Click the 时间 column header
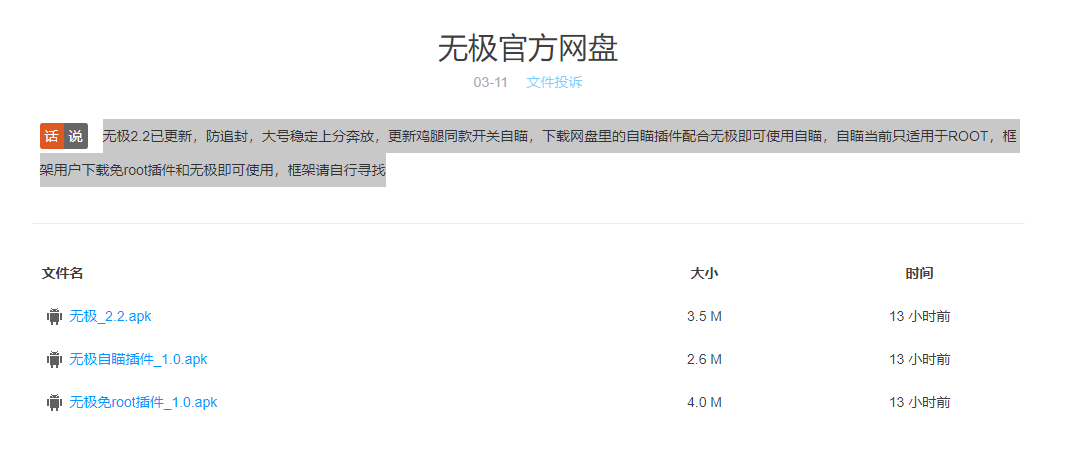 [919, 273]
